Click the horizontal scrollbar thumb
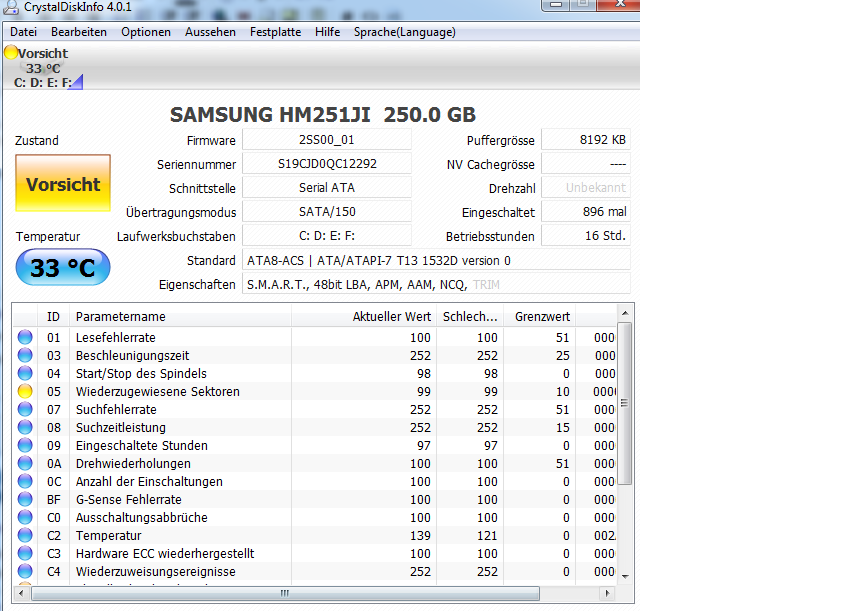This screenshot has height=611, width=864. [285, 593]
